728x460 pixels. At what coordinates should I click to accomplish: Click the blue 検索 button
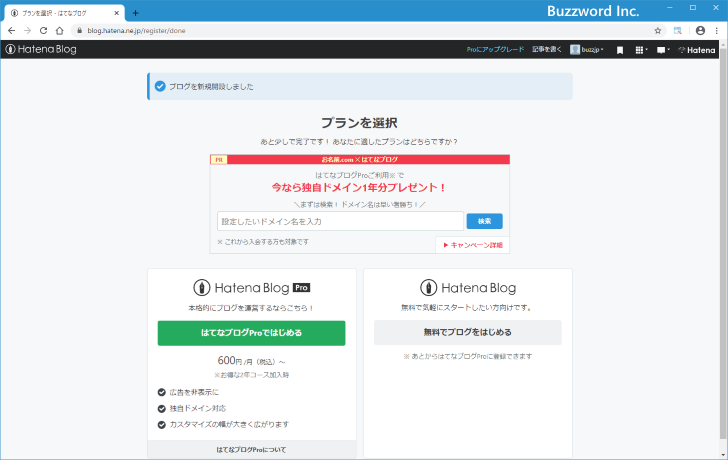[484, 221]
